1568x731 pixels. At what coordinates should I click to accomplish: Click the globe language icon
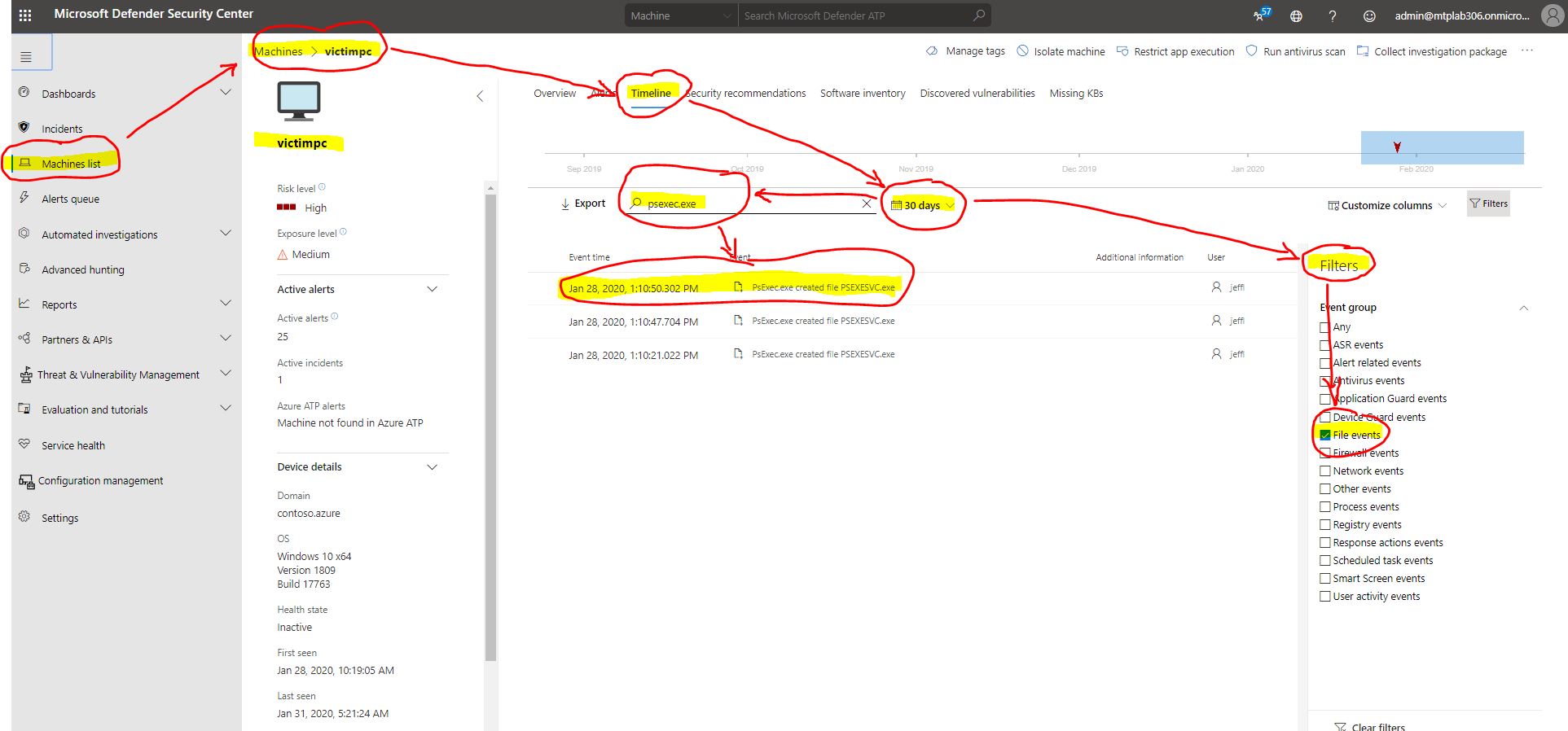1296,15
